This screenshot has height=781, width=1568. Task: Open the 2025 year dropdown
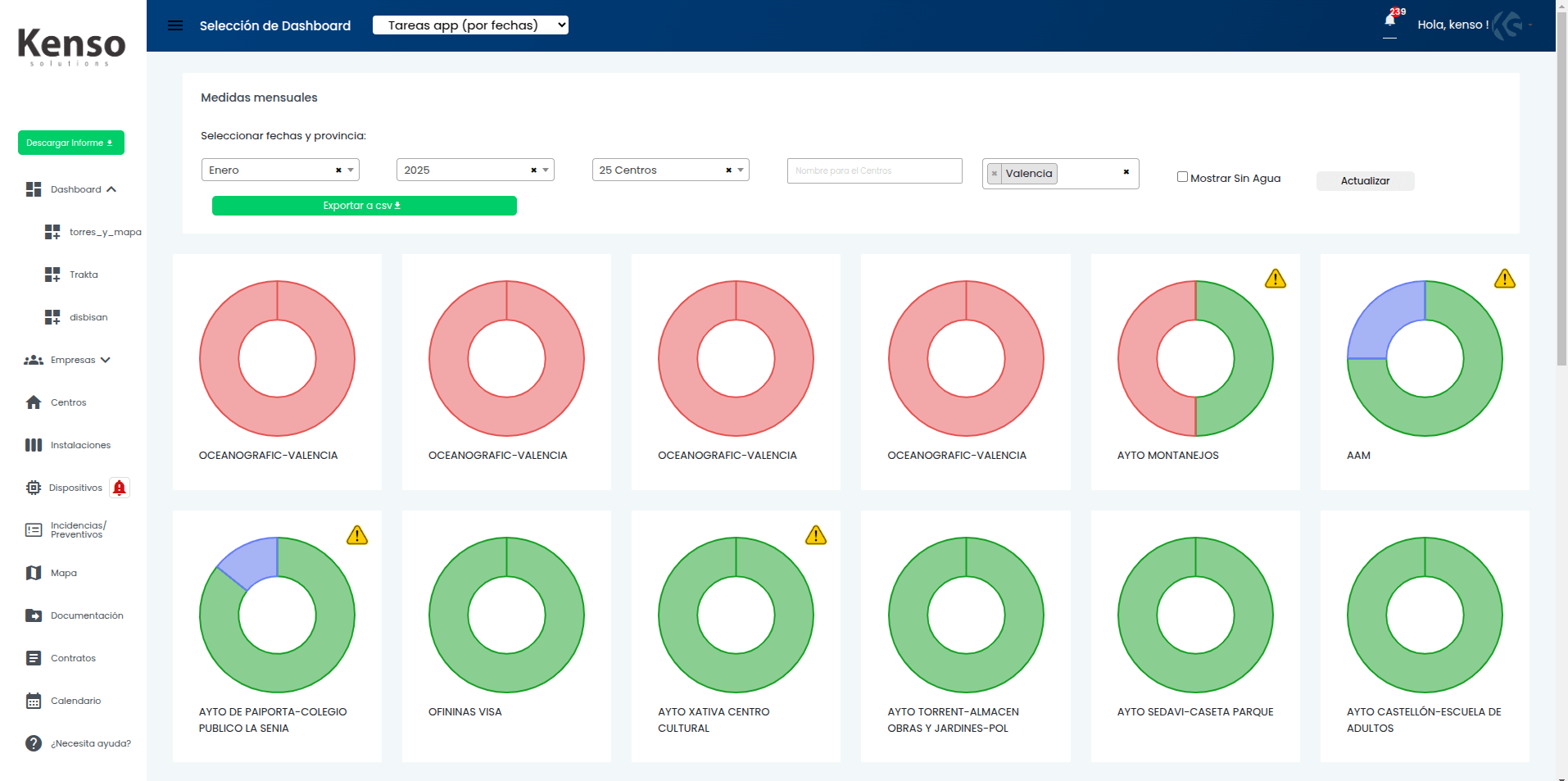475,170
